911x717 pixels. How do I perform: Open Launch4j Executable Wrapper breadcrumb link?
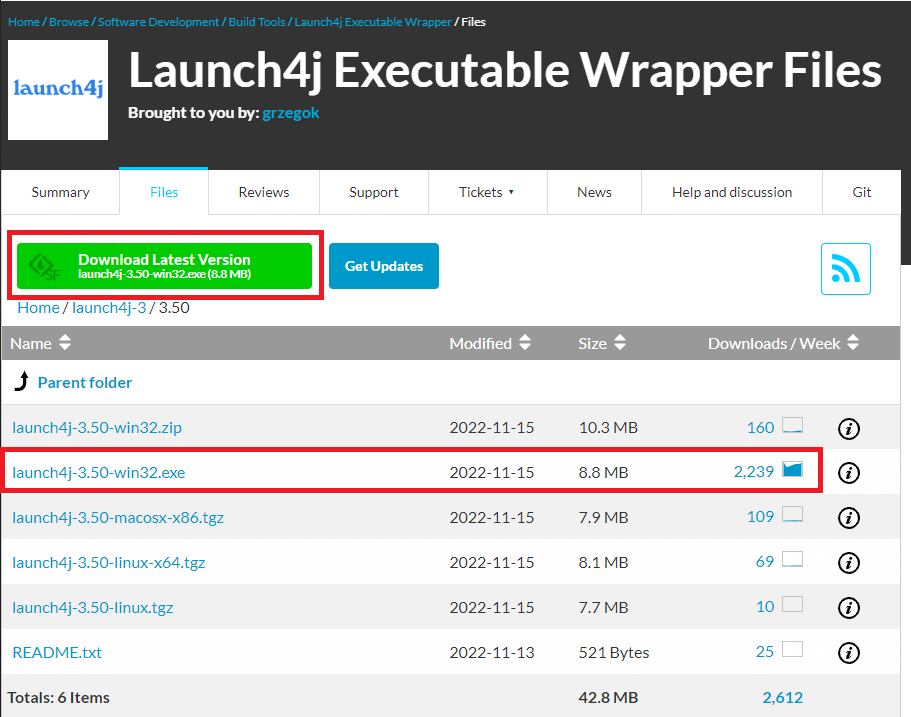coord(373,22)
